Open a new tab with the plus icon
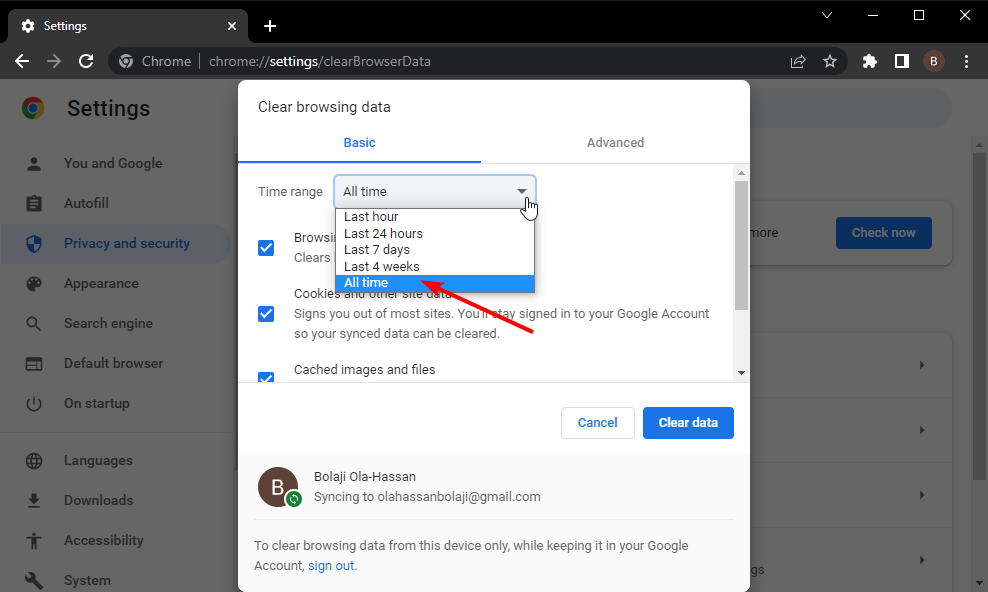Screen dimensions: 988x592 click(270, 26)
